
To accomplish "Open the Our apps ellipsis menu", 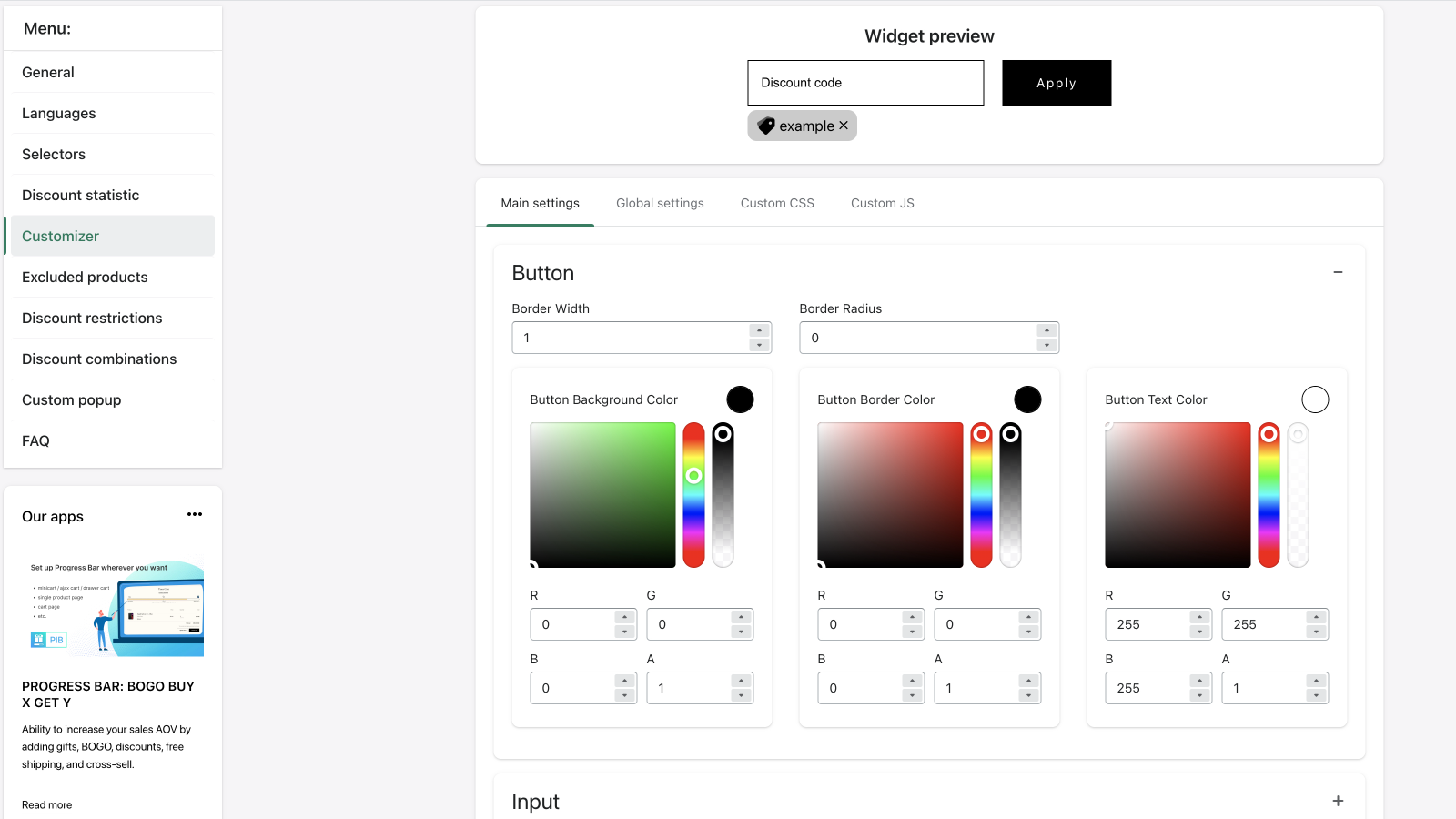I will (194, 515).
